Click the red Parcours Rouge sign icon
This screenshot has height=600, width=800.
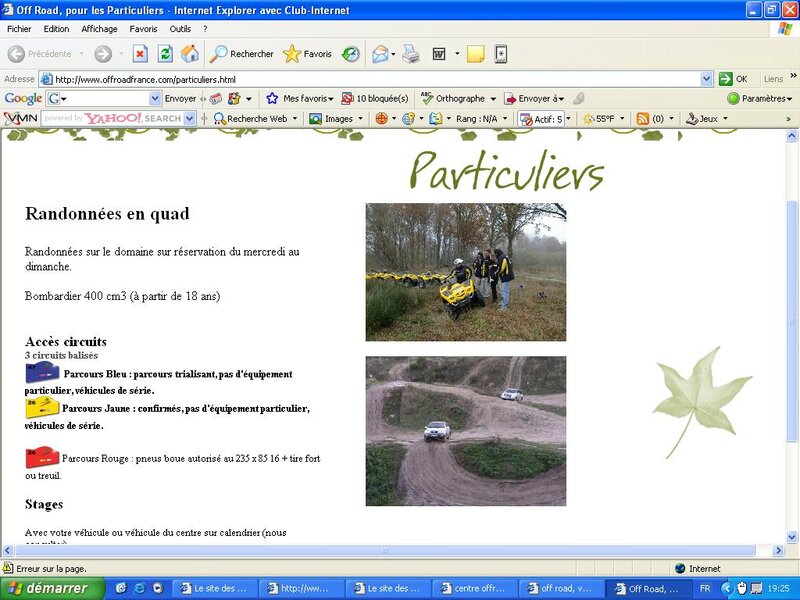coord(42,457)
